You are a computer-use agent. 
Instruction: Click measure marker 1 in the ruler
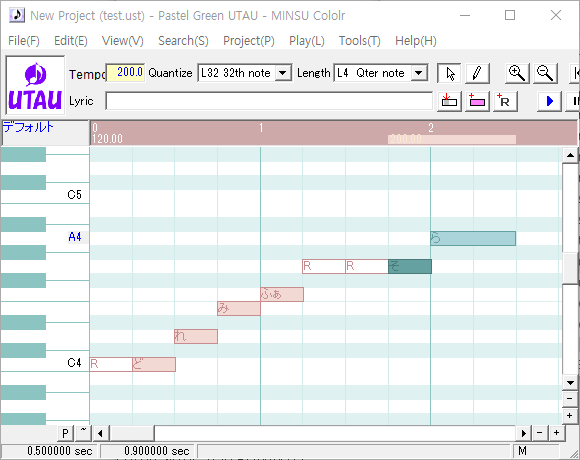click(261, 128)
